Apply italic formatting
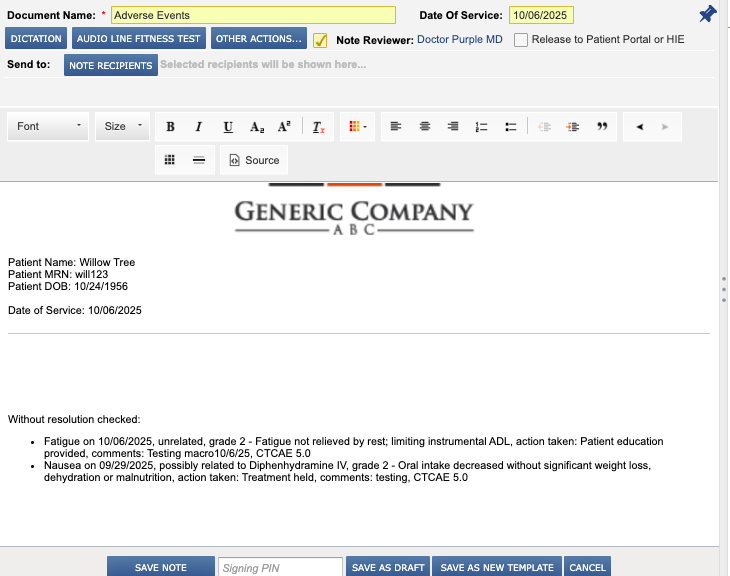730x576 pixels. [199, 127]
